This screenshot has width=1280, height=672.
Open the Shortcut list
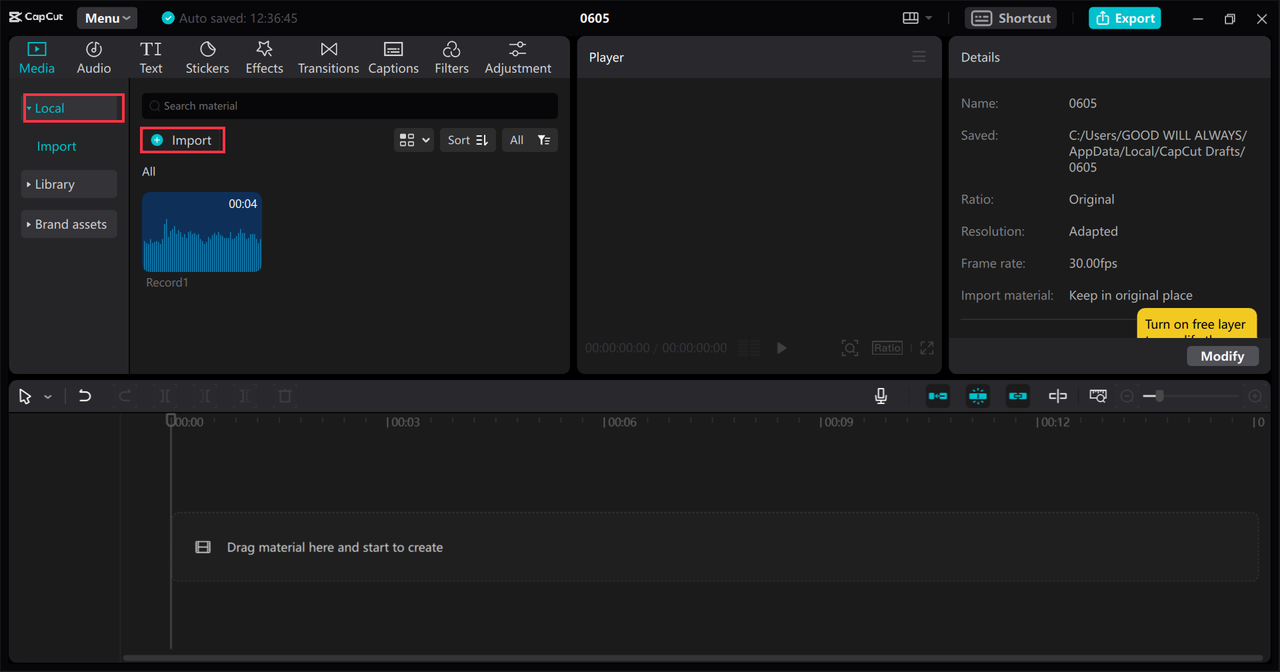point(1012,18)
